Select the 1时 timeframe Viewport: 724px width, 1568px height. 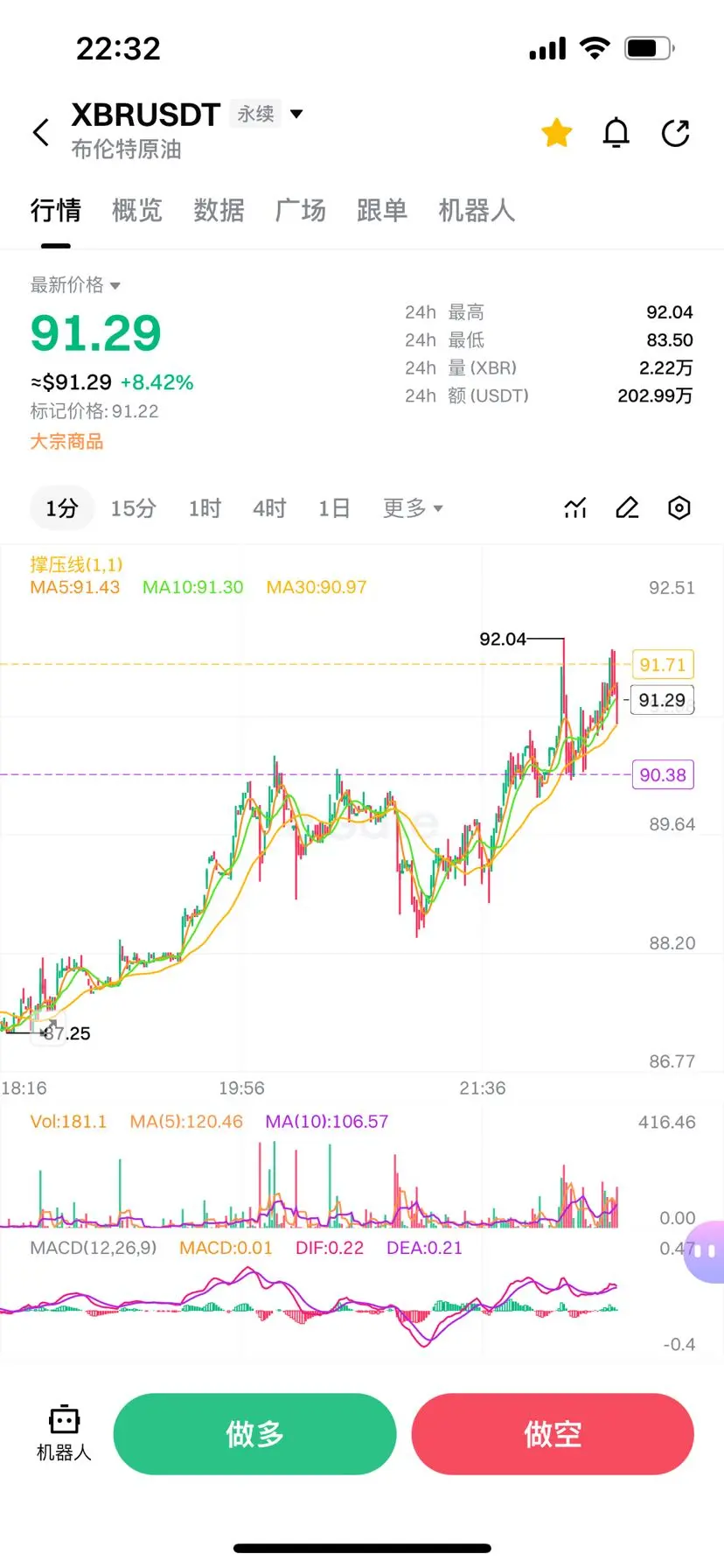205,508
